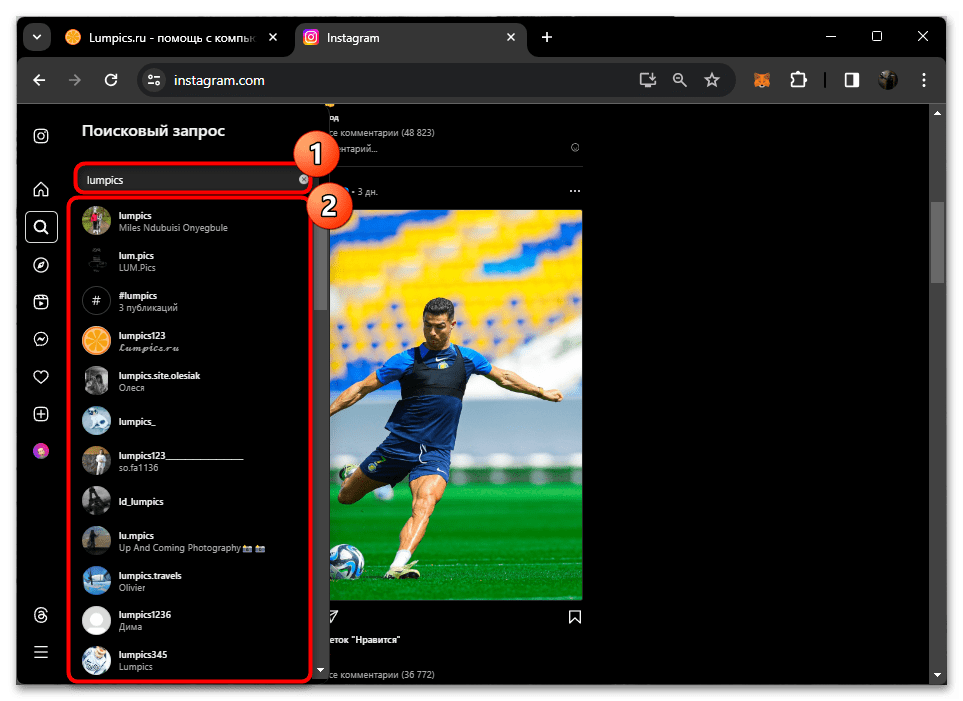This screenshot has height=701, width=963.
Task: Open a new browser tab
Action: (547, 37)
